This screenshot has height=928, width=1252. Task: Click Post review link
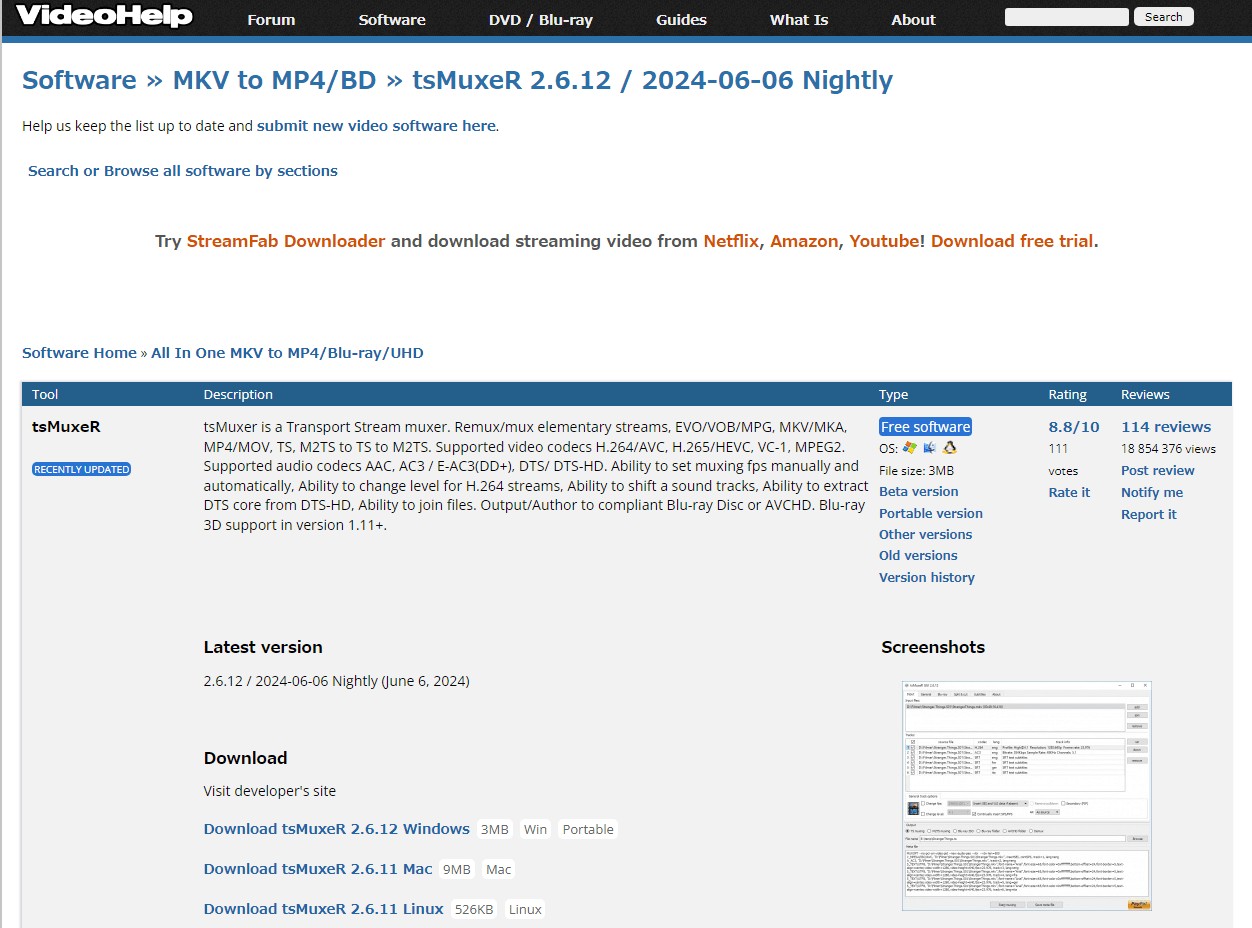[x=1158, y=470]
